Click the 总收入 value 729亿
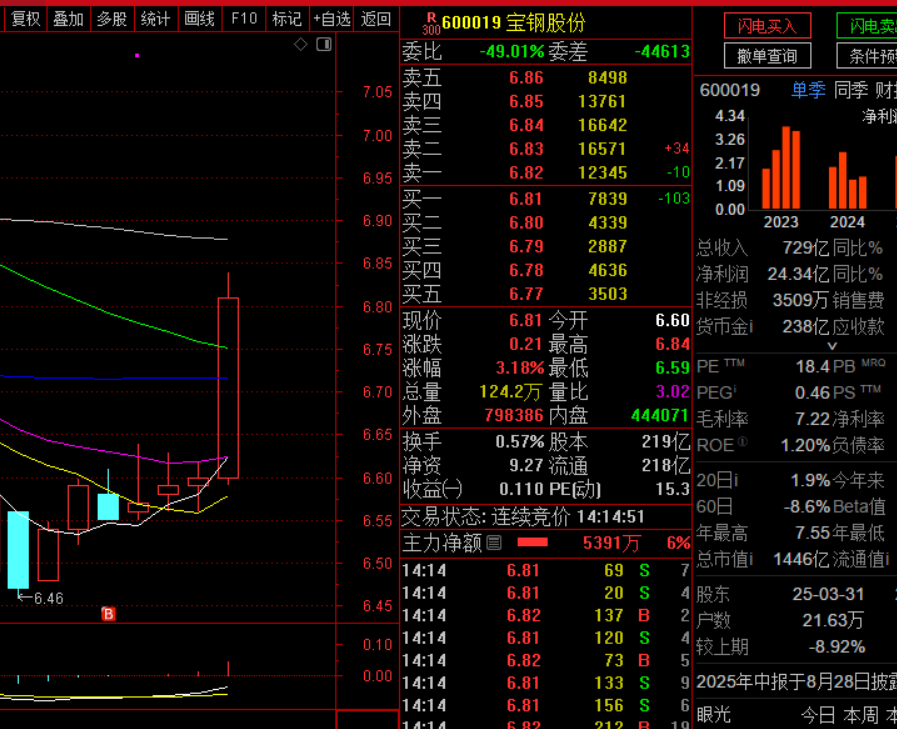Viewport: 897px width, 729px height. click(x=805, y=248)
